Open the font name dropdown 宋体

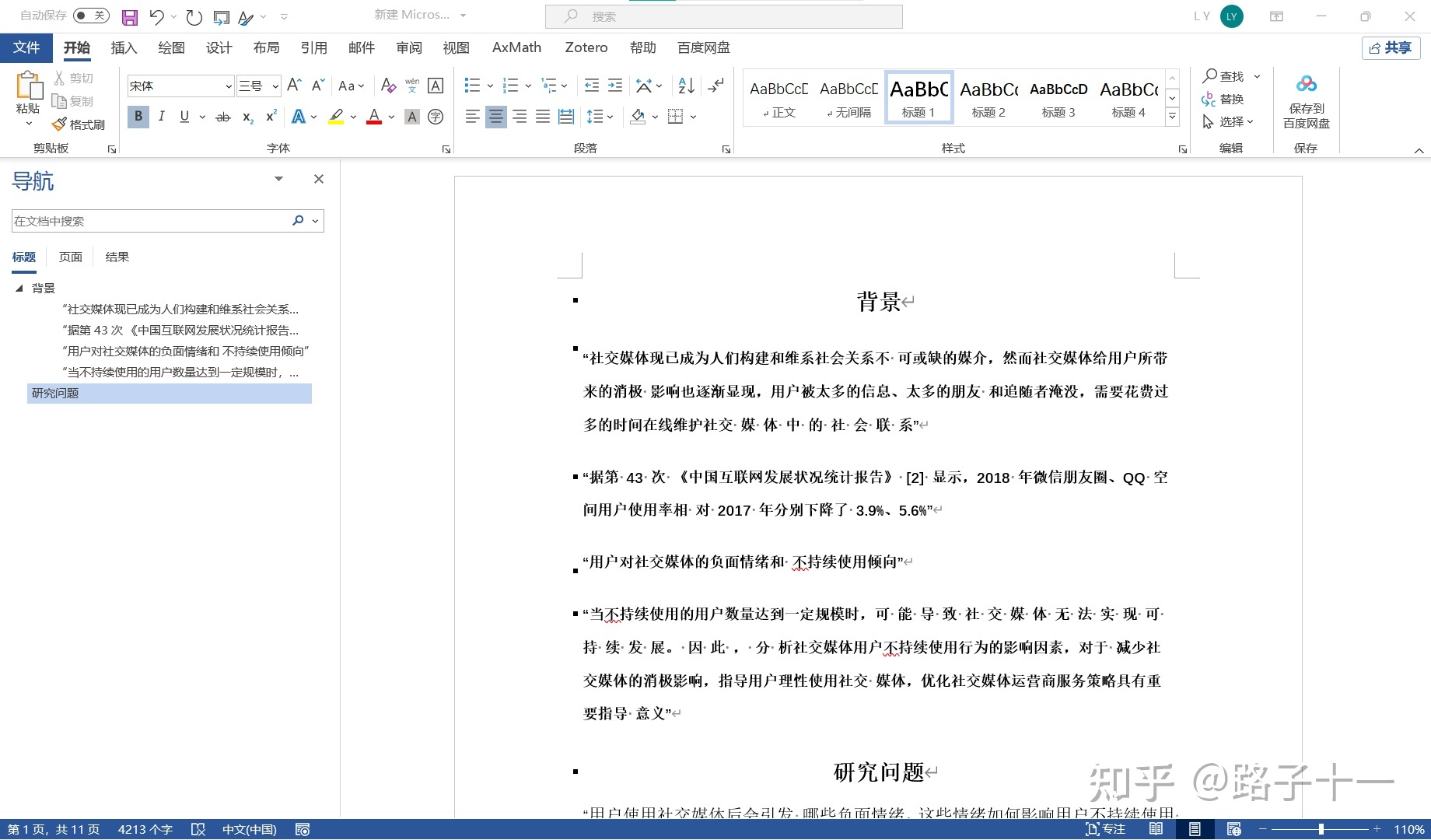(x=229, y=86)
